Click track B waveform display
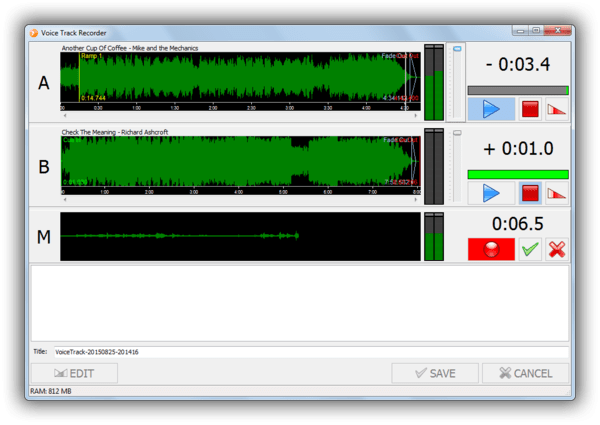The height and width of the screenshot is (425, 600). pyautogui.click(x=240, y=161)
